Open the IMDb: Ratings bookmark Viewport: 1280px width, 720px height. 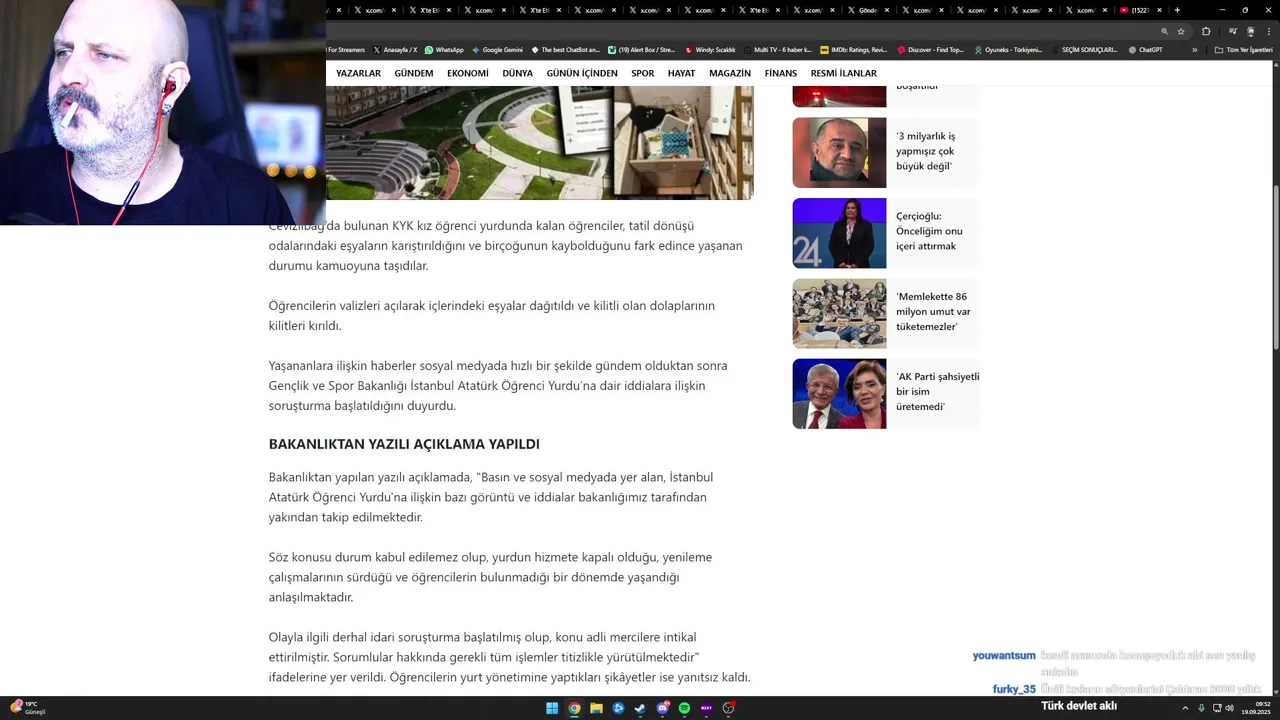tap(853, 49)
